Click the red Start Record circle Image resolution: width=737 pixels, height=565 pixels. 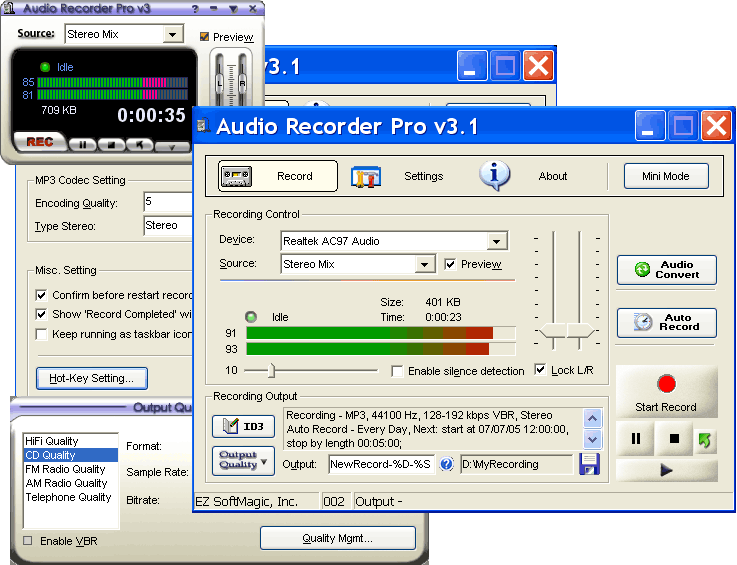click(666, 384)
